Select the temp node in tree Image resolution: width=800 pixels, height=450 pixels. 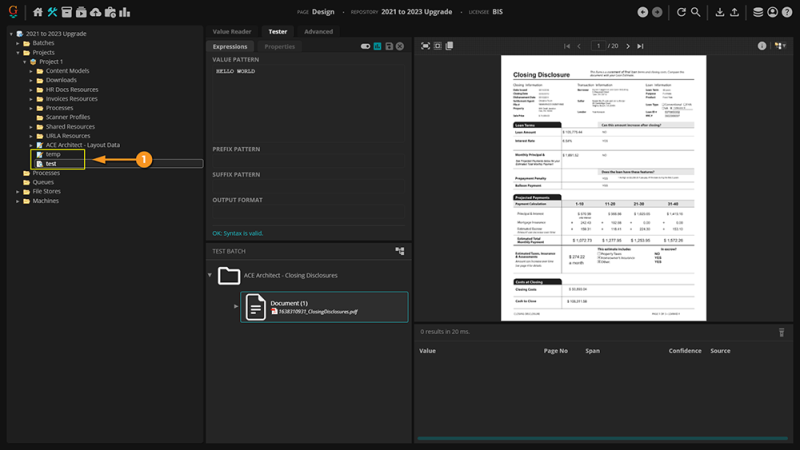pyautogui.click(x=53, y=154)
